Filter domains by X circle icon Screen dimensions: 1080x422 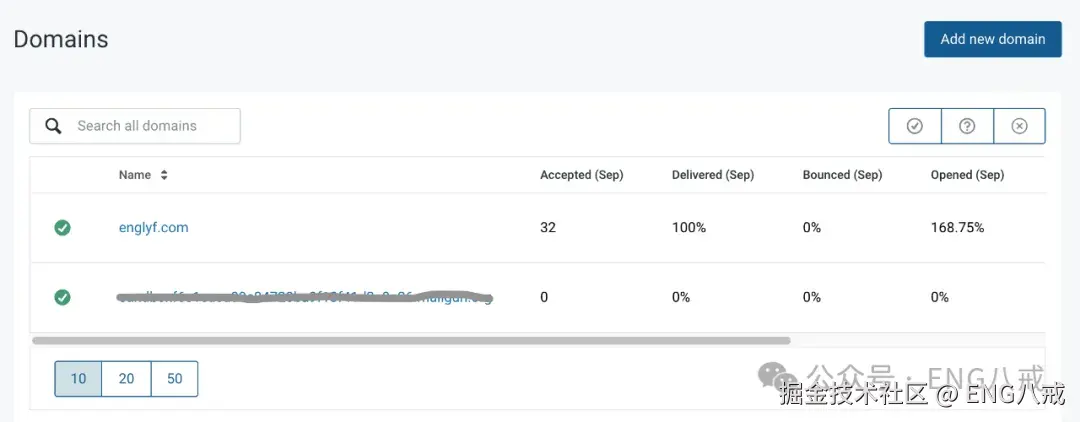click(x=1019, y=126)
